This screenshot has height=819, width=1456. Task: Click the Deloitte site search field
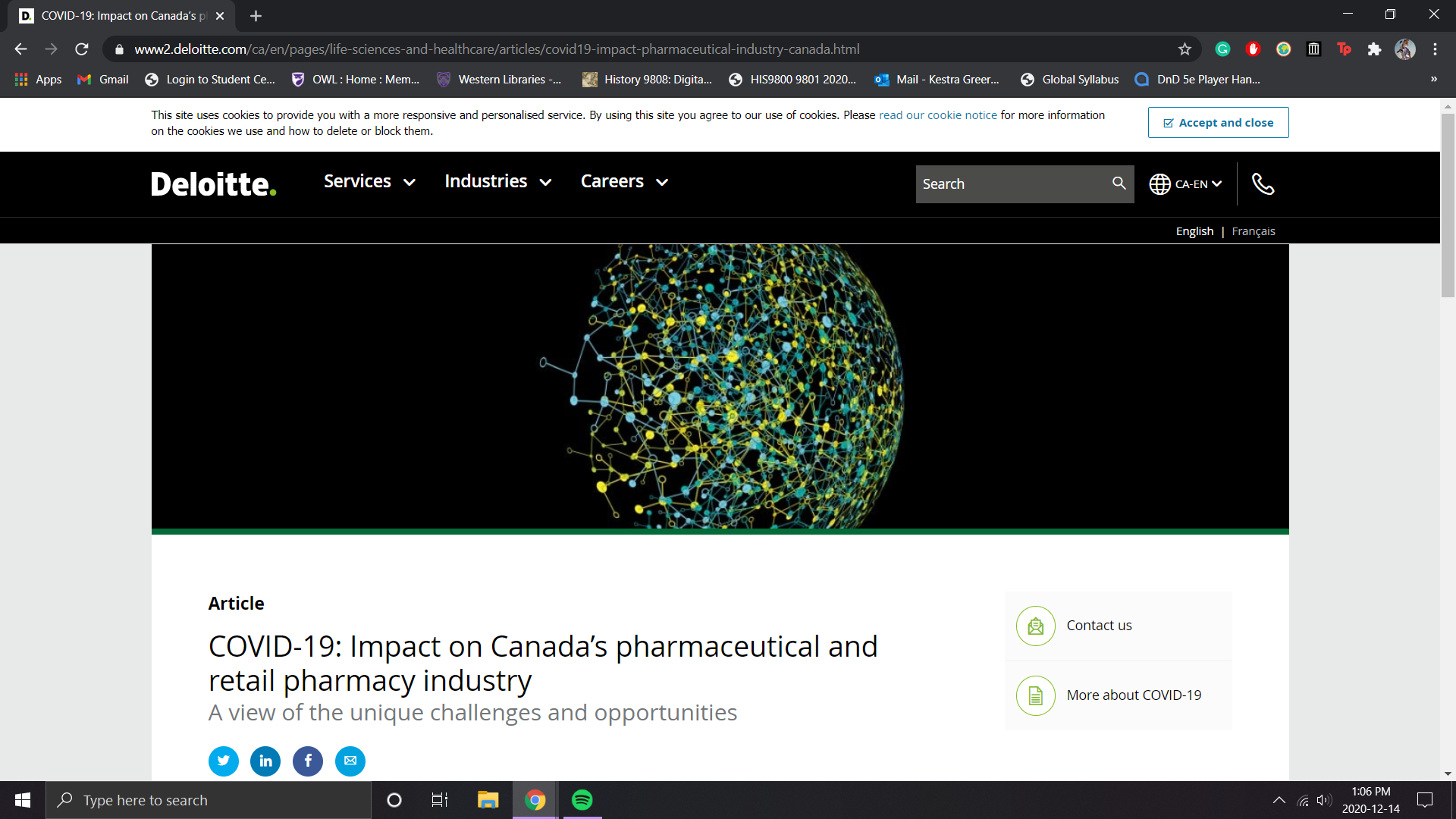[1010, 184]
